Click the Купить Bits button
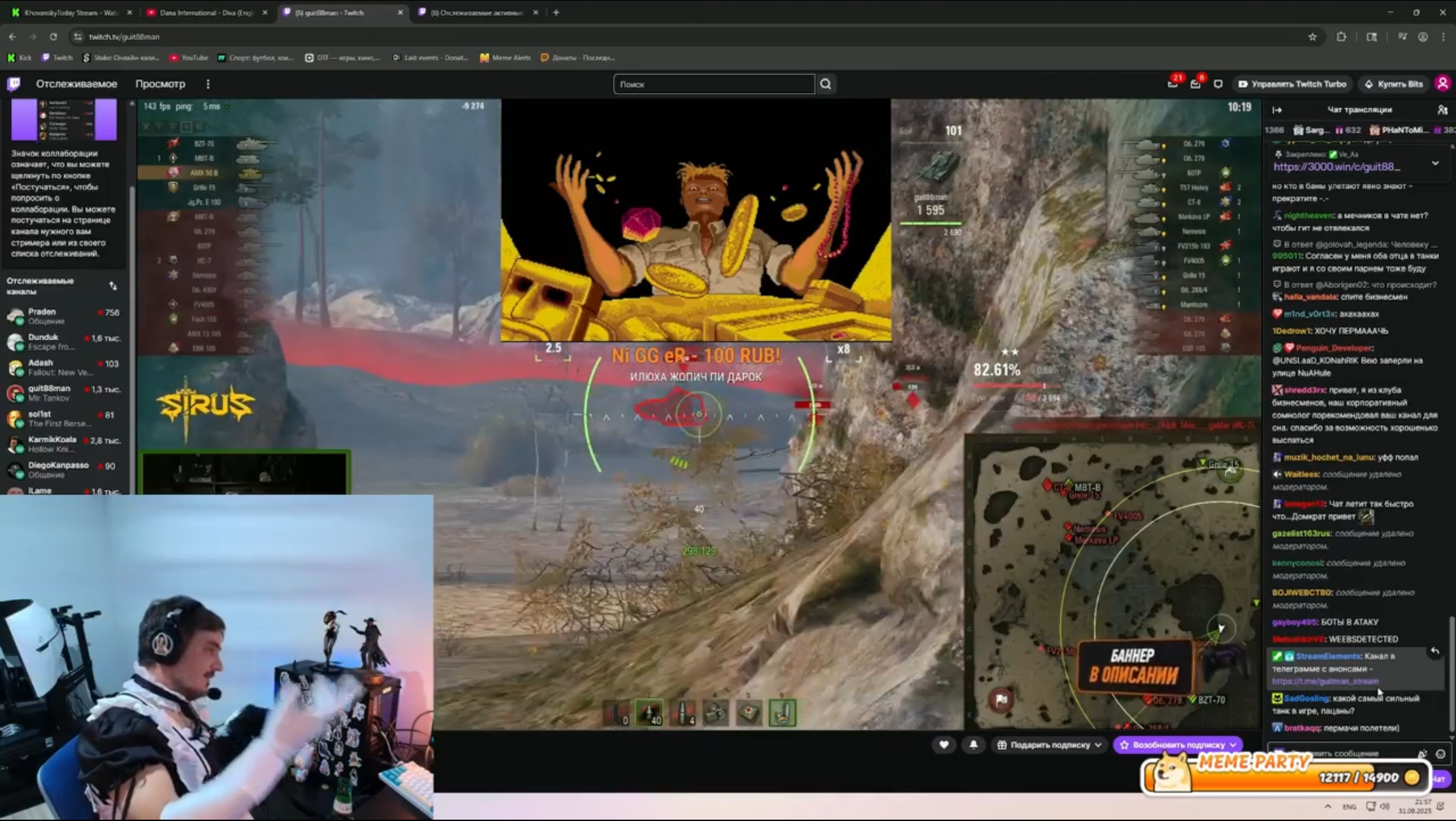The height and width of the screenshot is (821, 1456). (x=1394, y=84)
